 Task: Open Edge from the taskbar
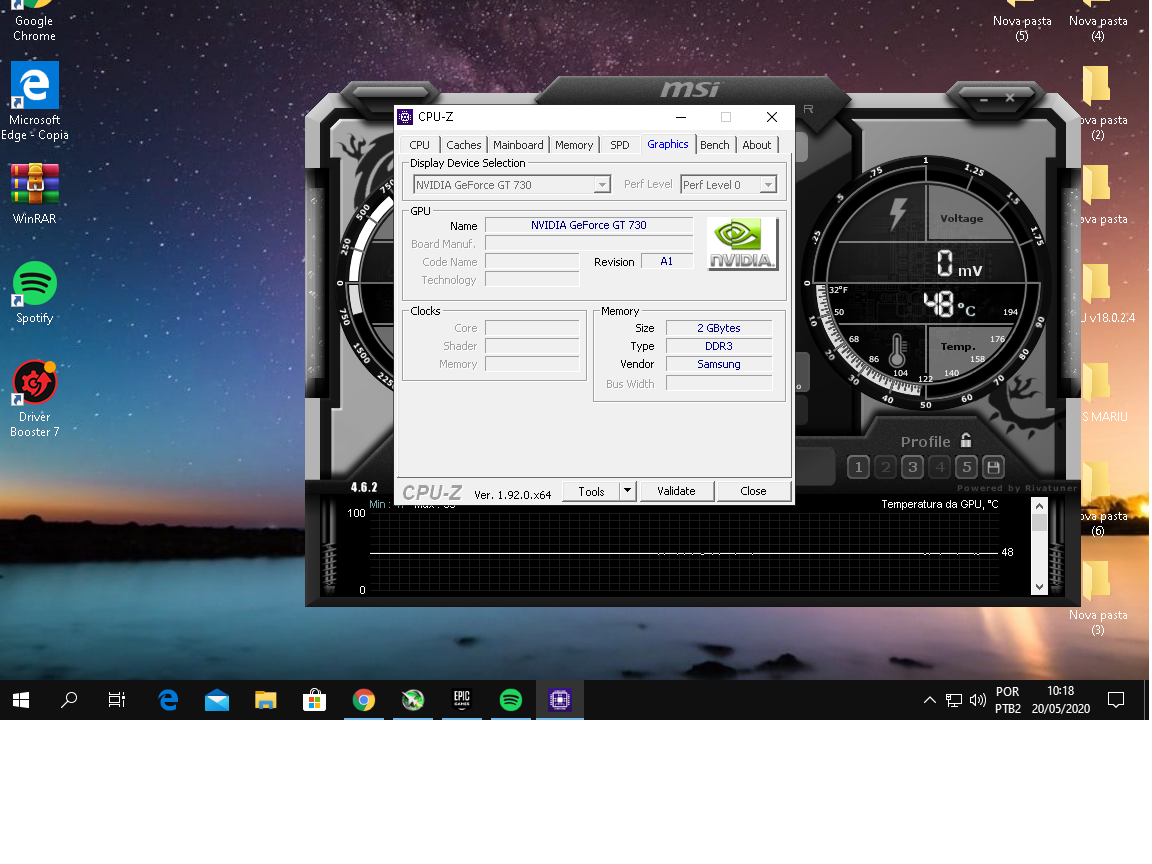pos(168,700)
